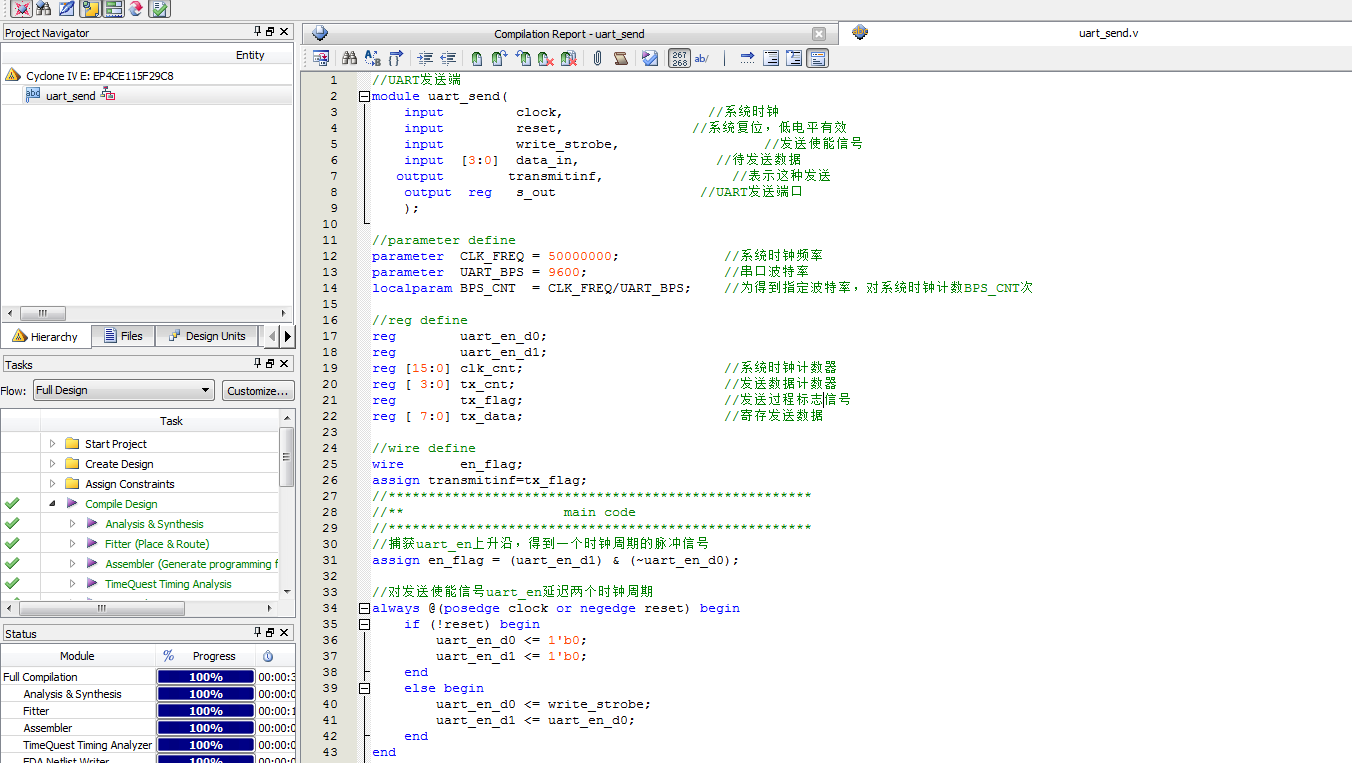Click the binoculars Find icon in editor toolbar
The height and width of the screenshot is (763, 1352).
(x=349, y=59)
